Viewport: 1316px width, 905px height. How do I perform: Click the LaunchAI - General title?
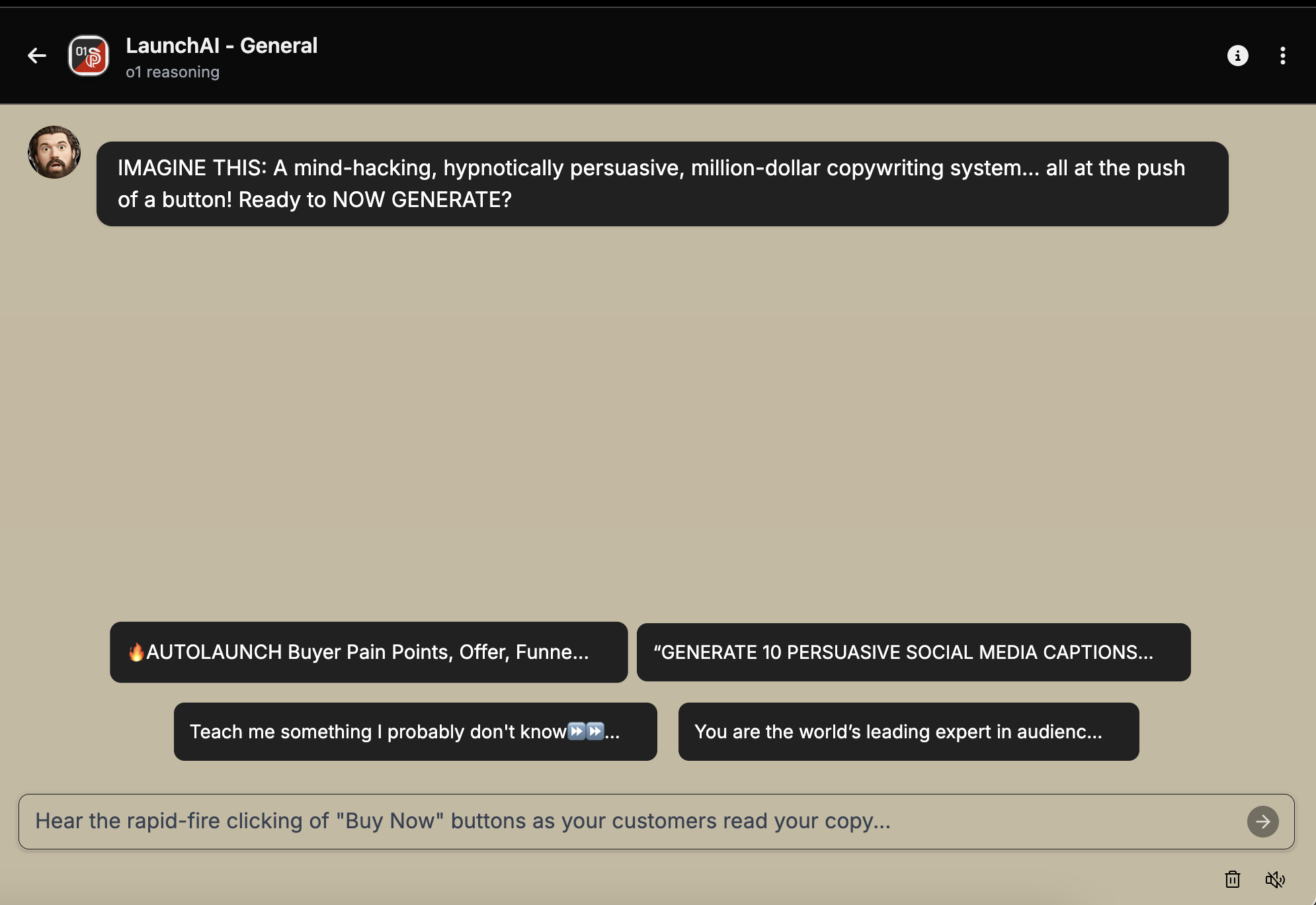click(x=222, y=46)
